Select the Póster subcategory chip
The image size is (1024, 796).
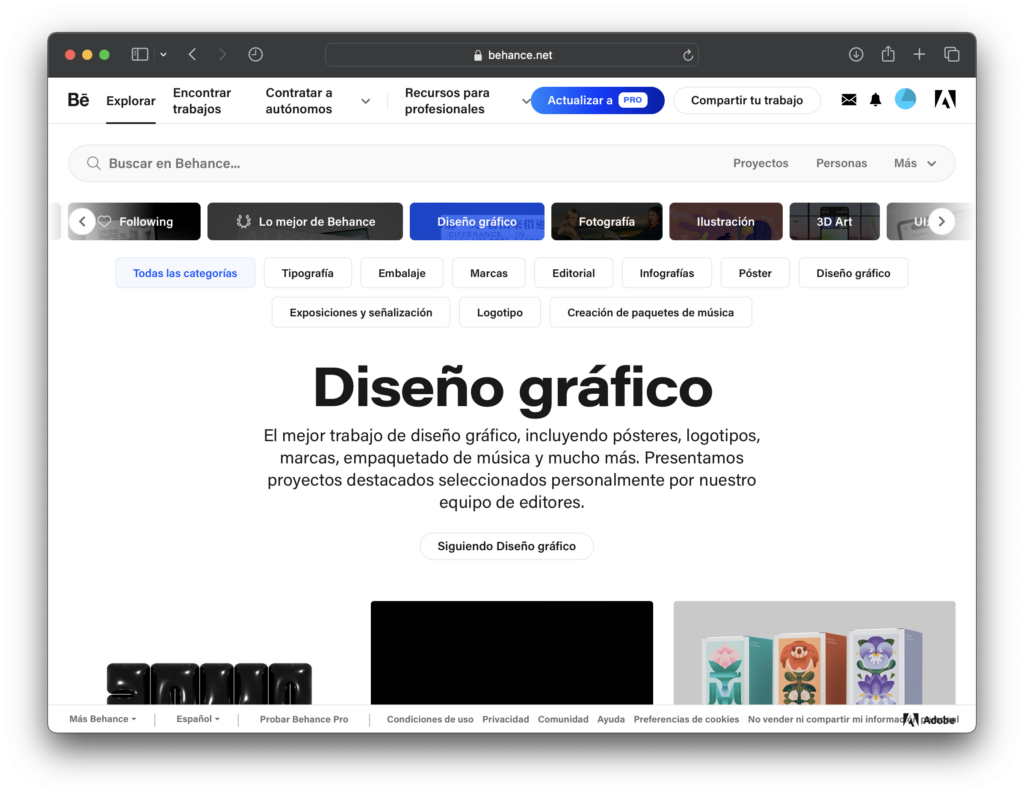755,273
